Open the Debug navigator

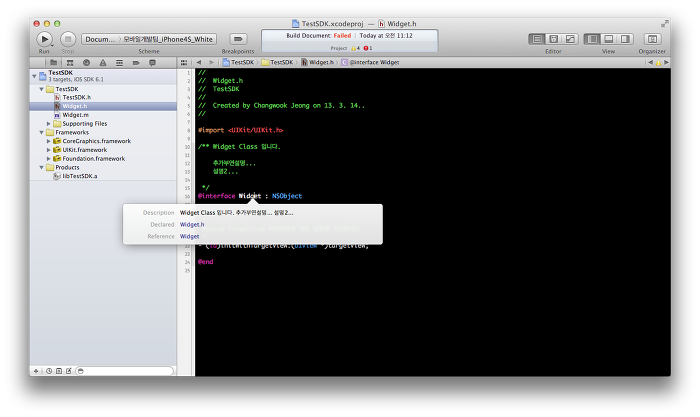(x=119, y=63)
